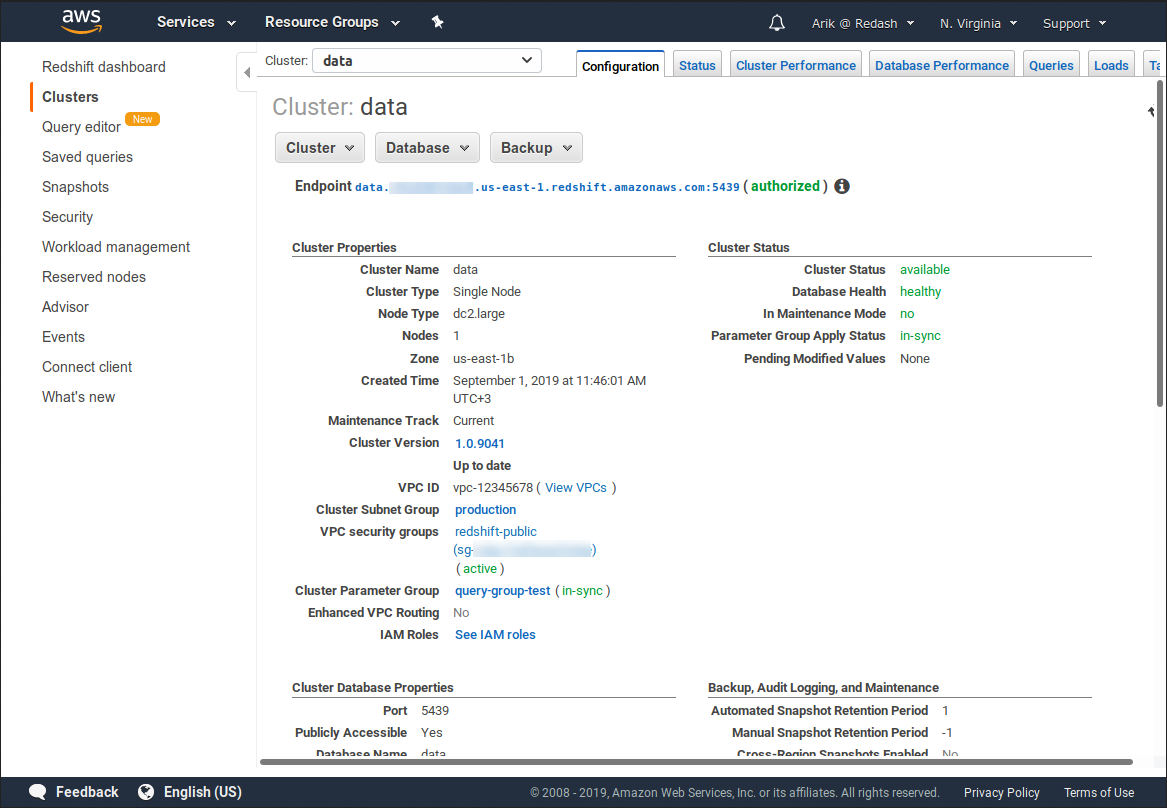Switch to the Status tab

click(x=697, y=65)
